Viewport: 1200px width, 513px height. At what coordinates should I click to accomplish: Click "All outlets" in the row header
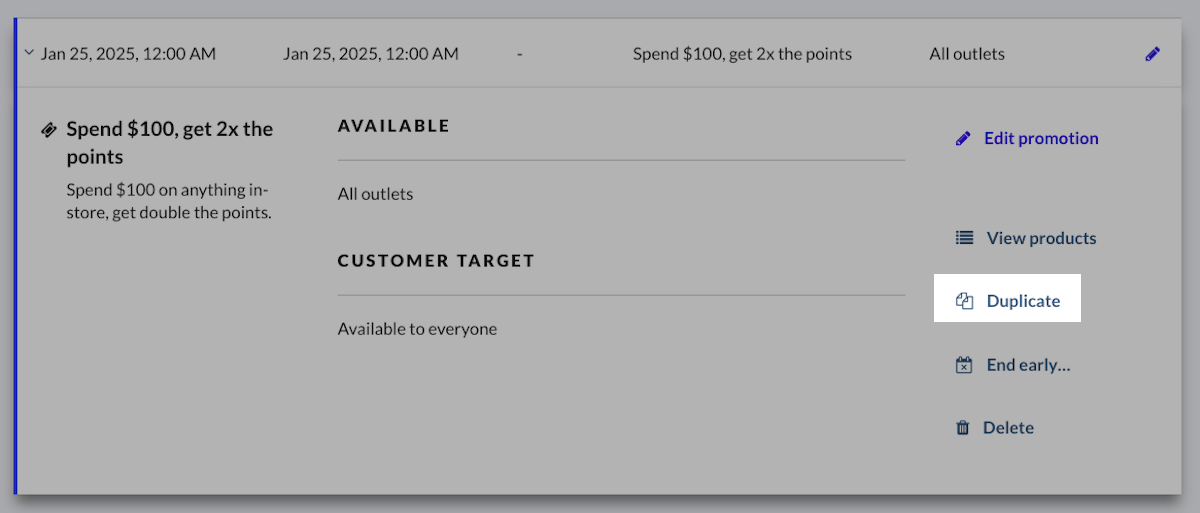[966, 54]
